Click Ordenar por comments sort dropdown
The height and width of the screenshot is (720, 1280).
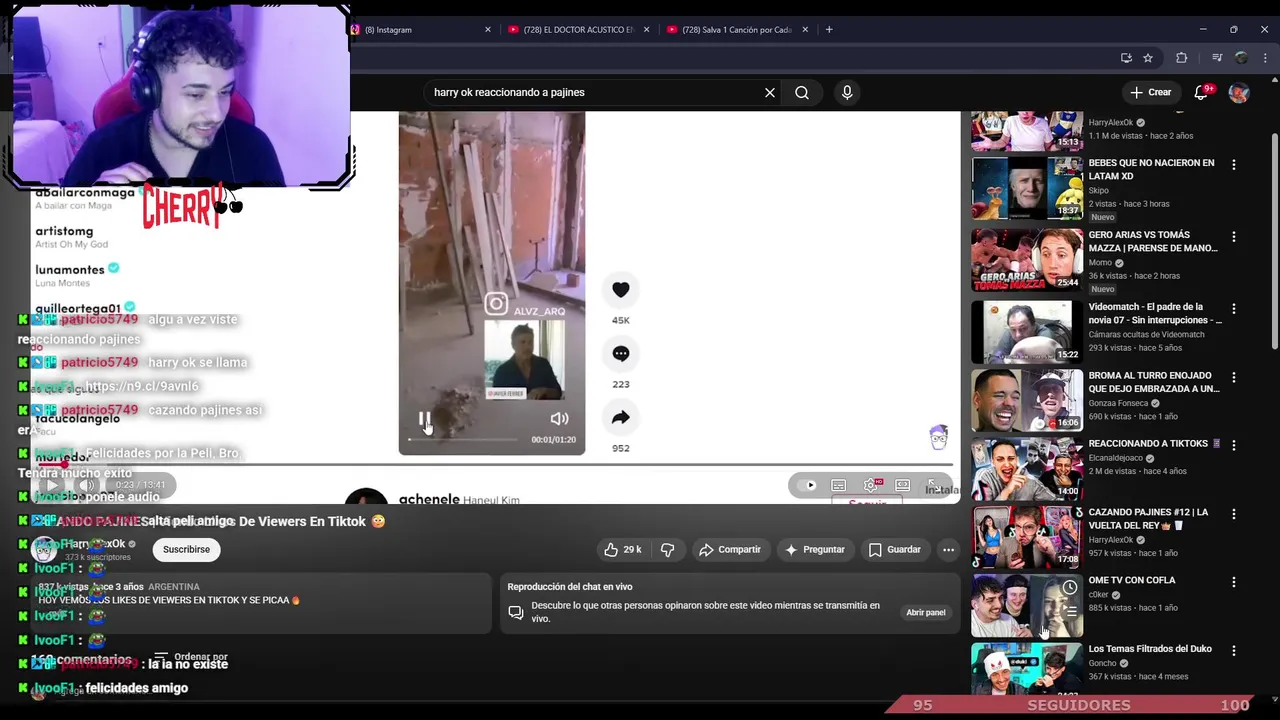point(191,658)
